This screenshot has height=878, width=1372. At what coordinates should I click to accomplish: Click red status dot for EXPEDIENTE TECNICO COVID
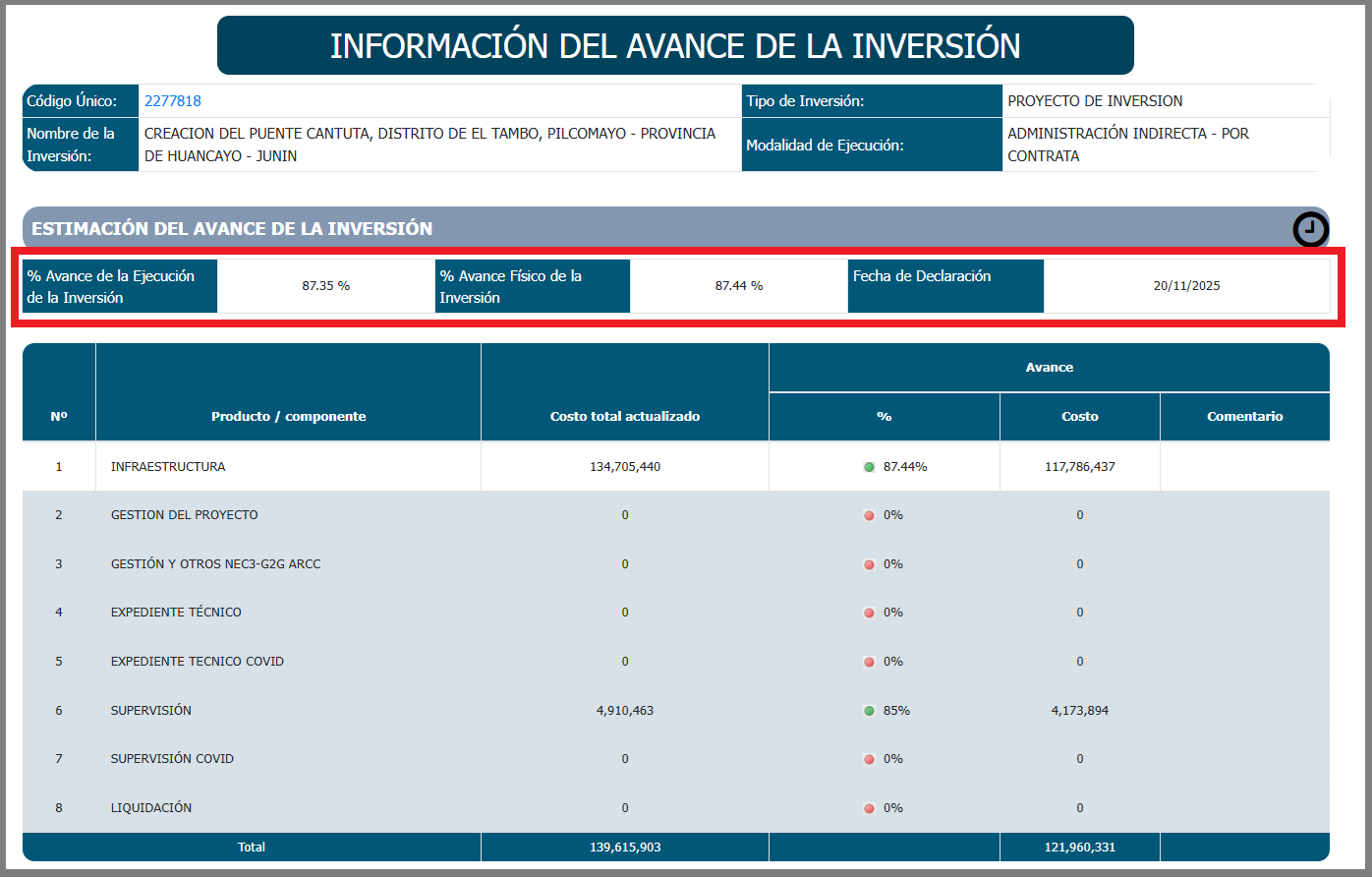tap(869, 662)
